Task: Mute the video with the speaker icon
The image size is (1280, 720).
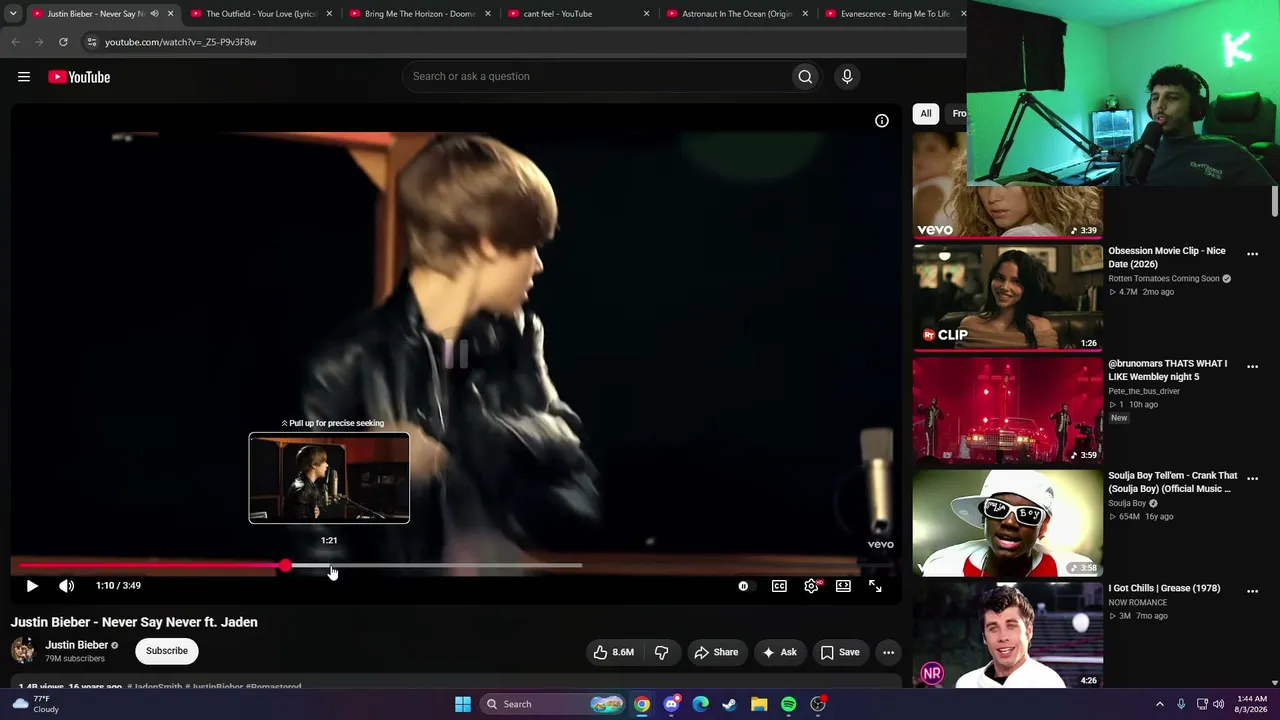Action: [66, 586]
